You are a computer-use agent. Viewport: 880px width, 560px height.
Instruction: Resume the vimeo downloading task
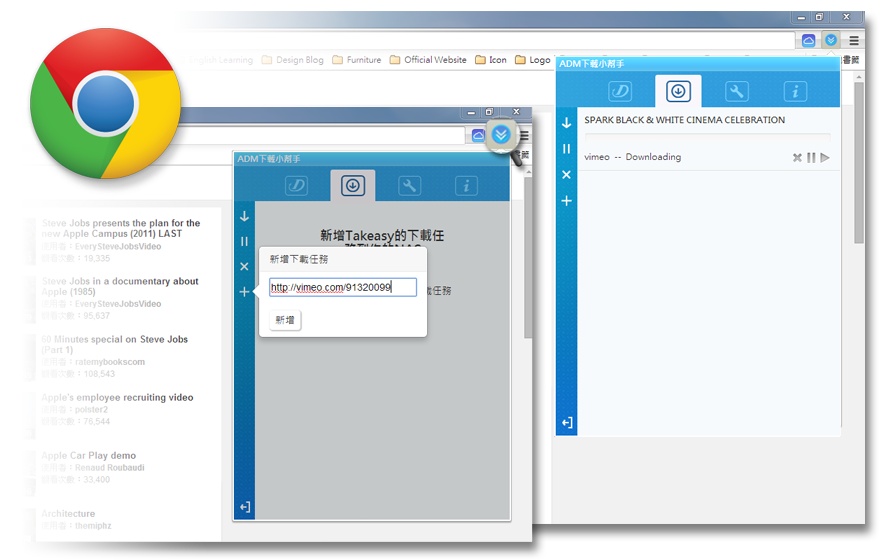click(824, 158)
